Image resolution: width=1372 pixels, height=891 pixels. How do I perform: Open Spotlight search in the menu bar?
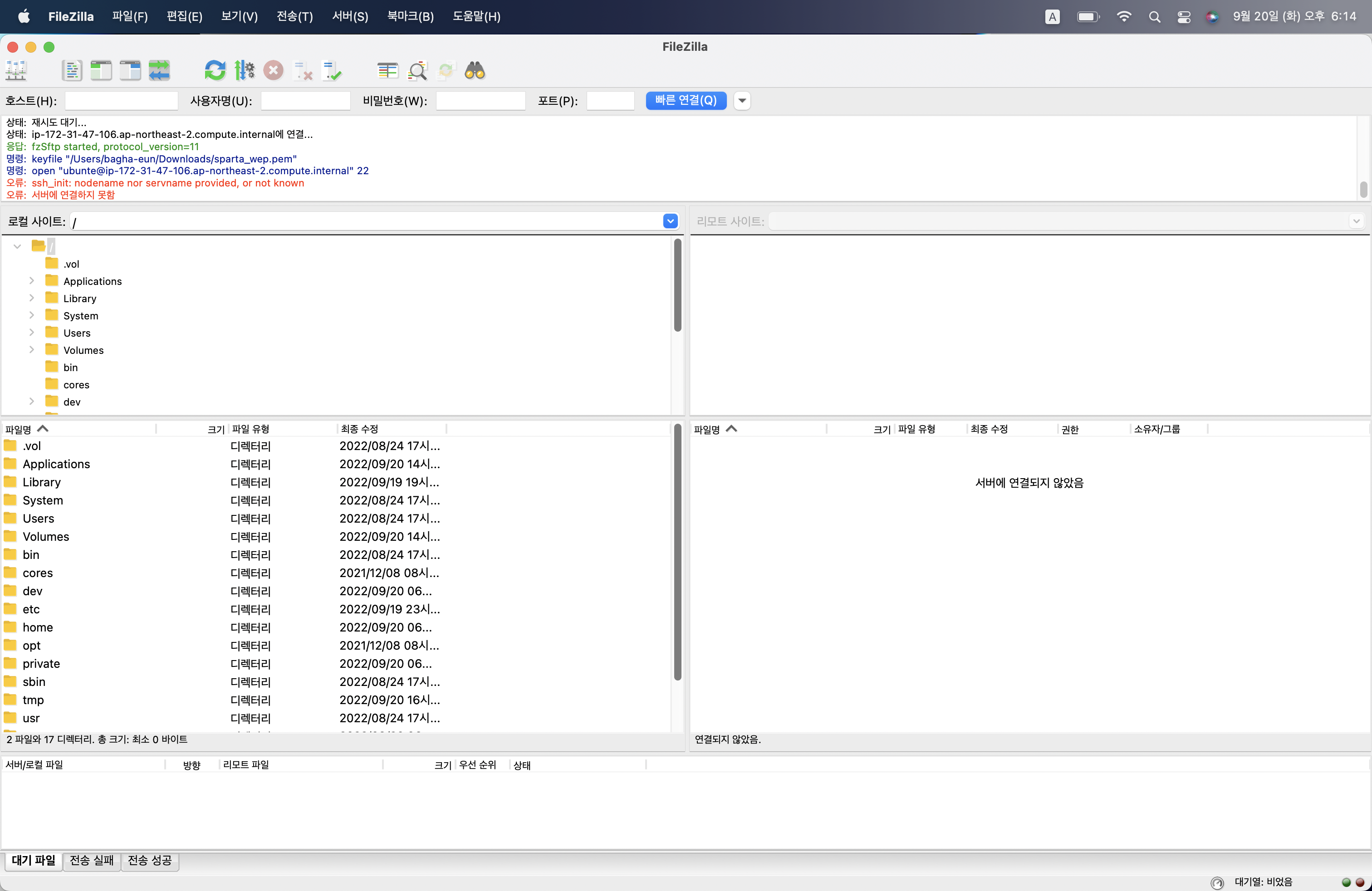point(1154,17)
